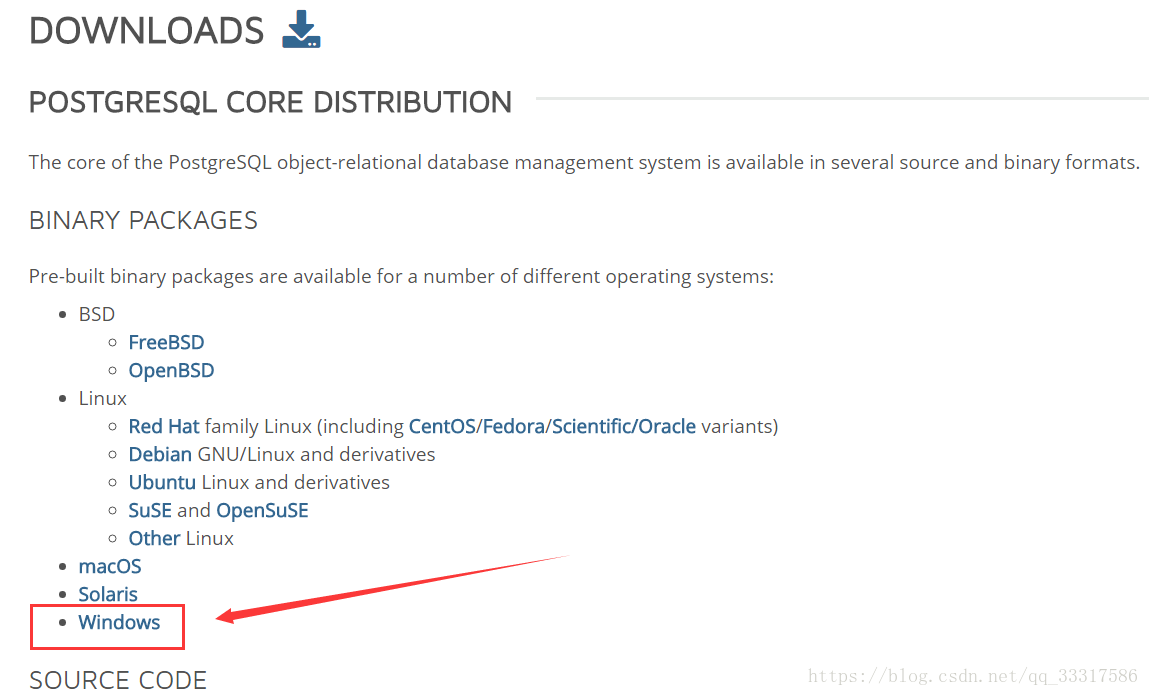Click the POSTGRESQL CORE DISTRIBUTION heading

(270, 101)
